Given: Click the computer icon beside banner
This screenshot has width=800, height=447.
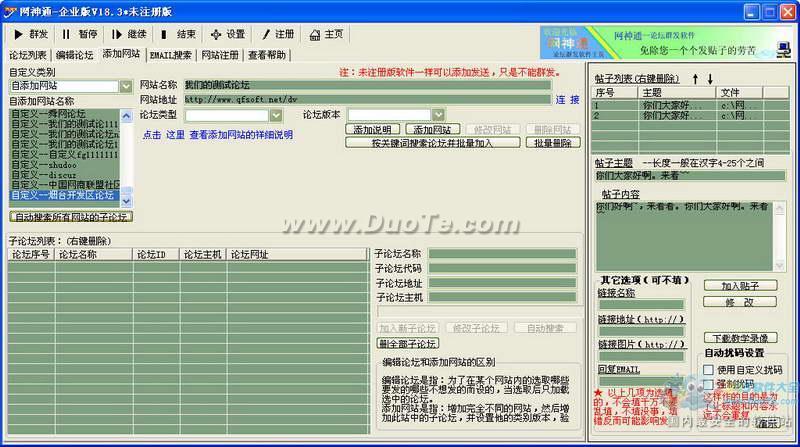Looking at the screenshot, I should [x=783, y=49].
